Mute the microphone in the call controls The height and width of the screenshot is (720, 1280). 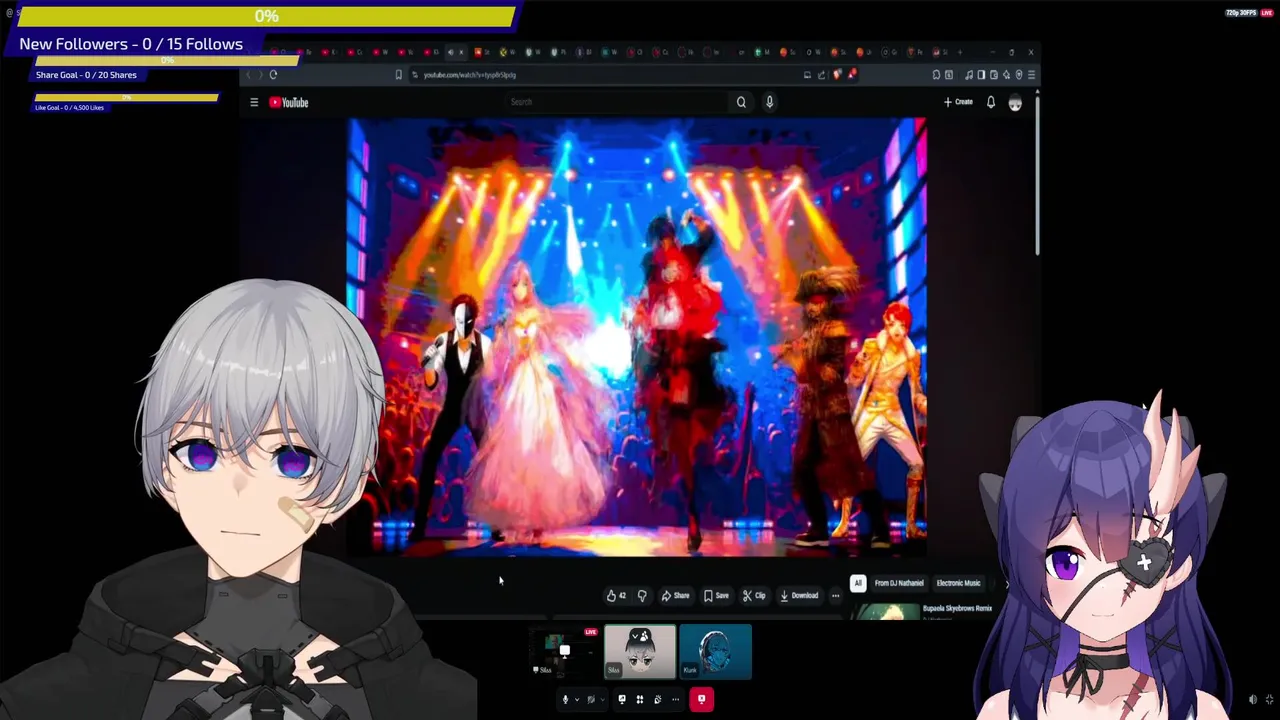point(565,700)
